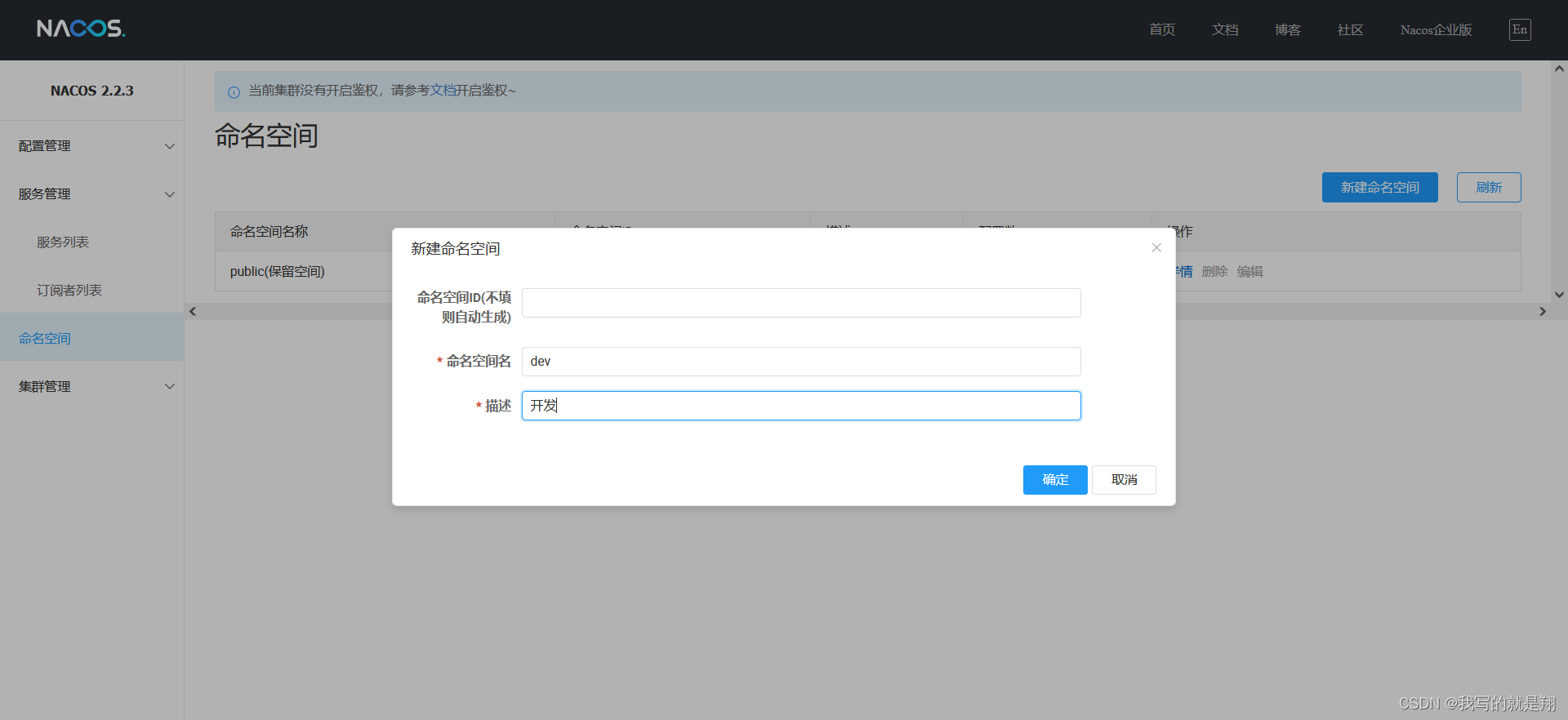Open the 配置管理 sidebar menu

tap(91, 146)
